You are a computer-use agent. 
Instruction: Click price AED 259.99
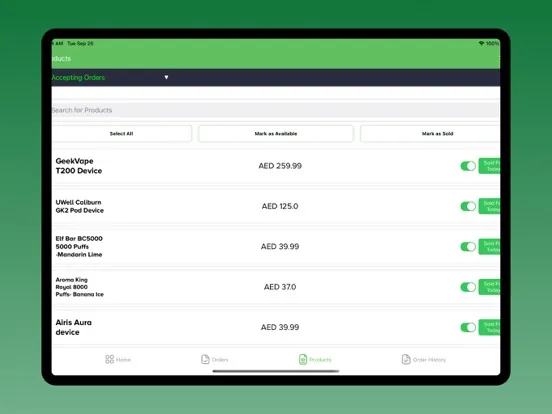[280, 166]
